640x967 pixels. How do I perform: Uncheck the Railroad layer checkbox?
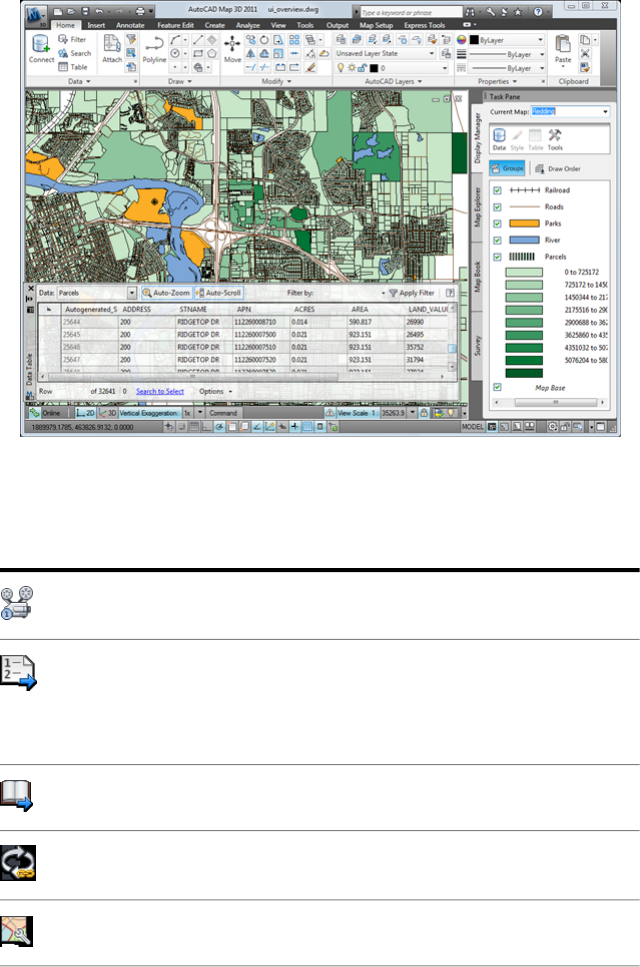click(x=498, y=191)
